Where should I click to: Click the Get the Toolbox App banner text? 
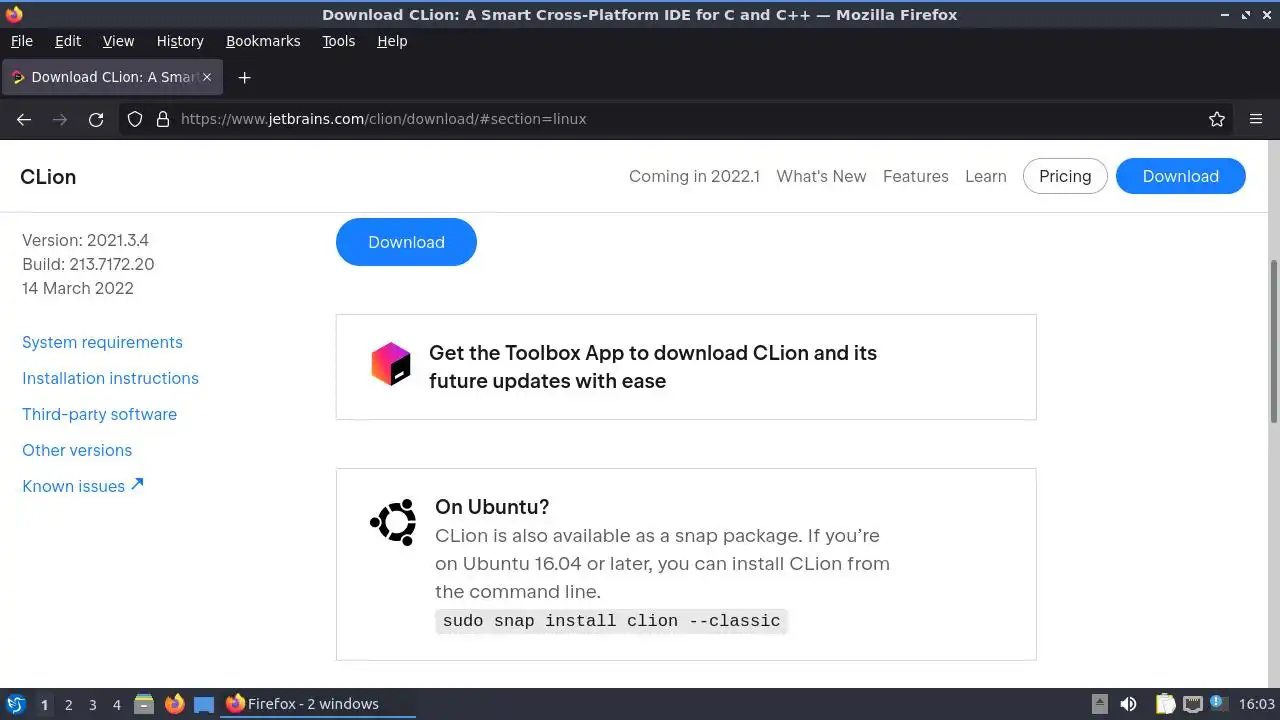[x=653, y=367]
